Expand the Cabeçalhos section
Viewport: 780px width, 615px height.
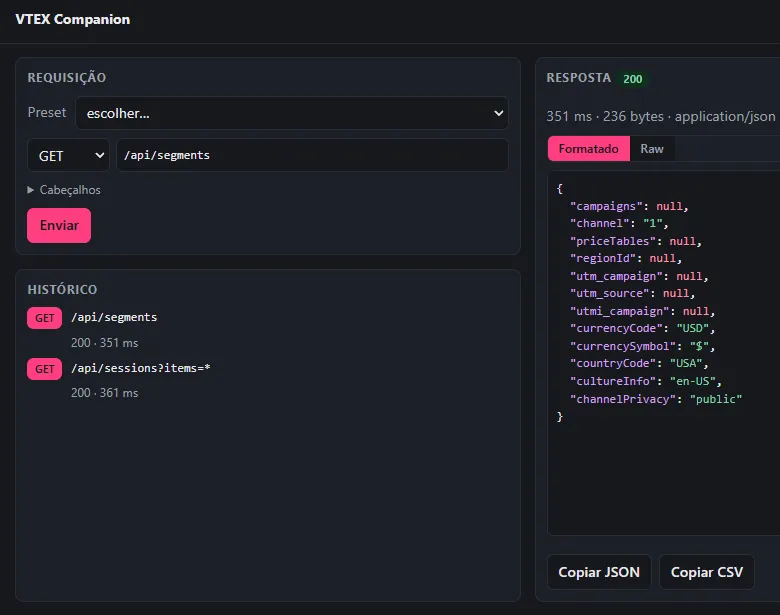click(x=64, y=190)
